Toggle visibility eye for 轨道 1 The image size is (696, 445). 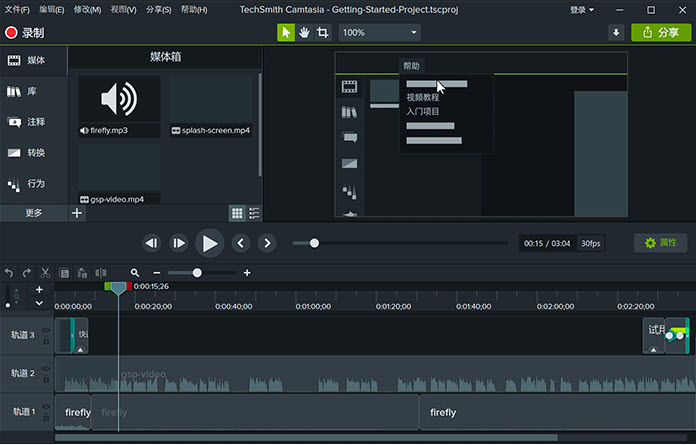[46, 405]
